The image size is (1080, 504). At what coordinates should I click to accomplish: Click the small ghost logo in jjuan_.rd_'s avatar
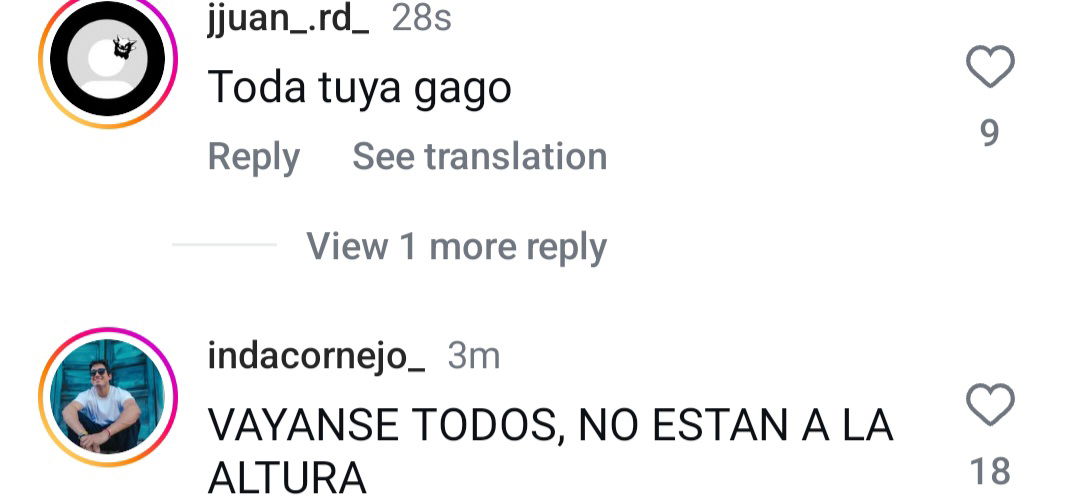tap(125, 47)
